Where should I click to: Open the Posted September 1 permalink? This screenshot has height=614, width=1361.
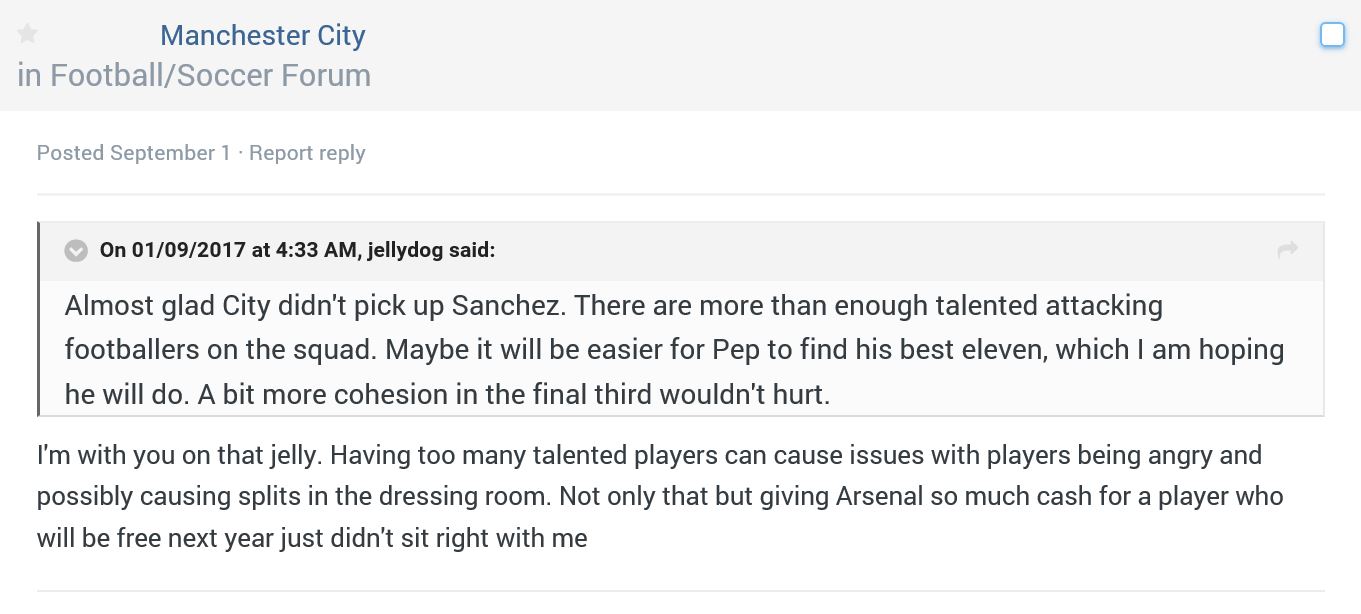coord(133,153)
